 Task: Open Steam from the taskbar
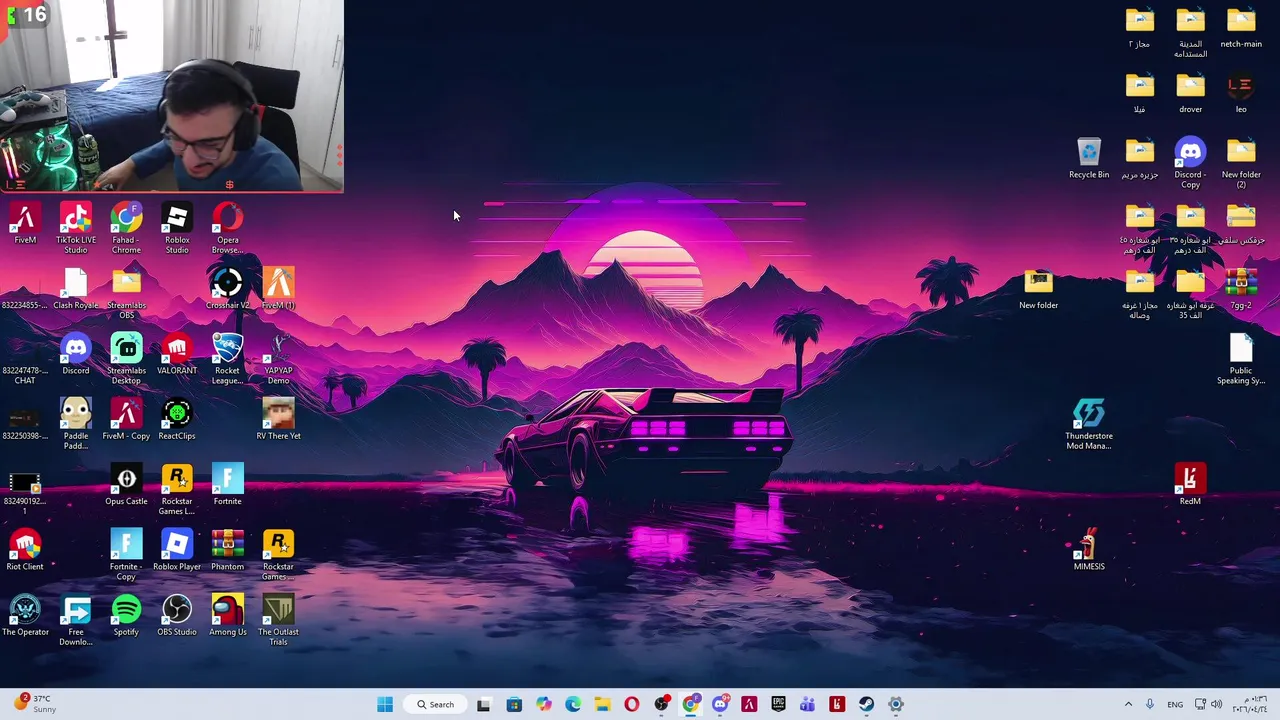coord(866,704)
